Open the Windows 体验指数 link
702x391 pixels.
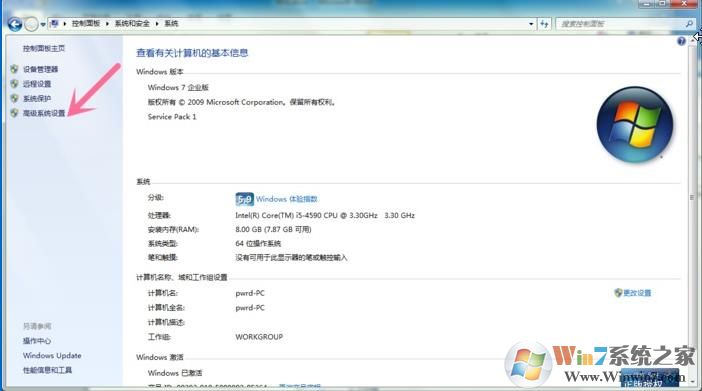point(287,199)
